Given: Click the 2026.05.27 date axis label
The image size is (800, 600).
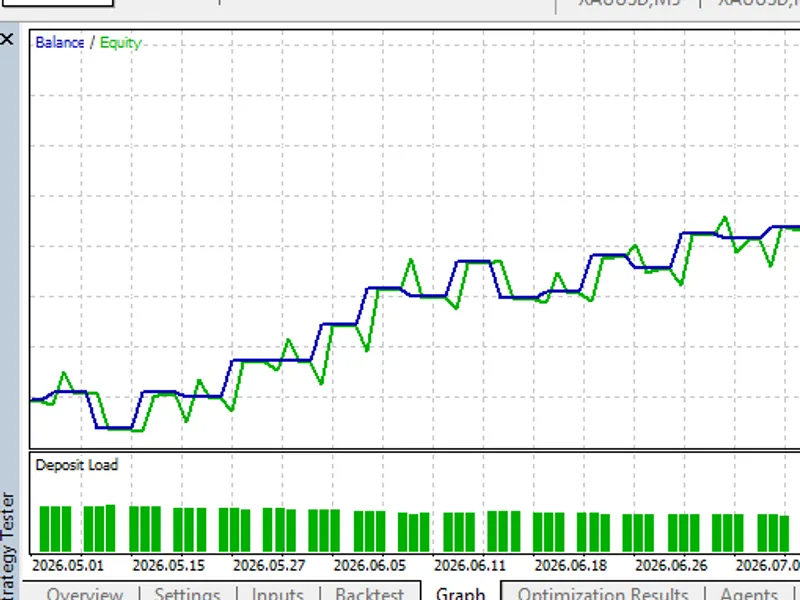Looking at the screenshot, I should 269,565.
